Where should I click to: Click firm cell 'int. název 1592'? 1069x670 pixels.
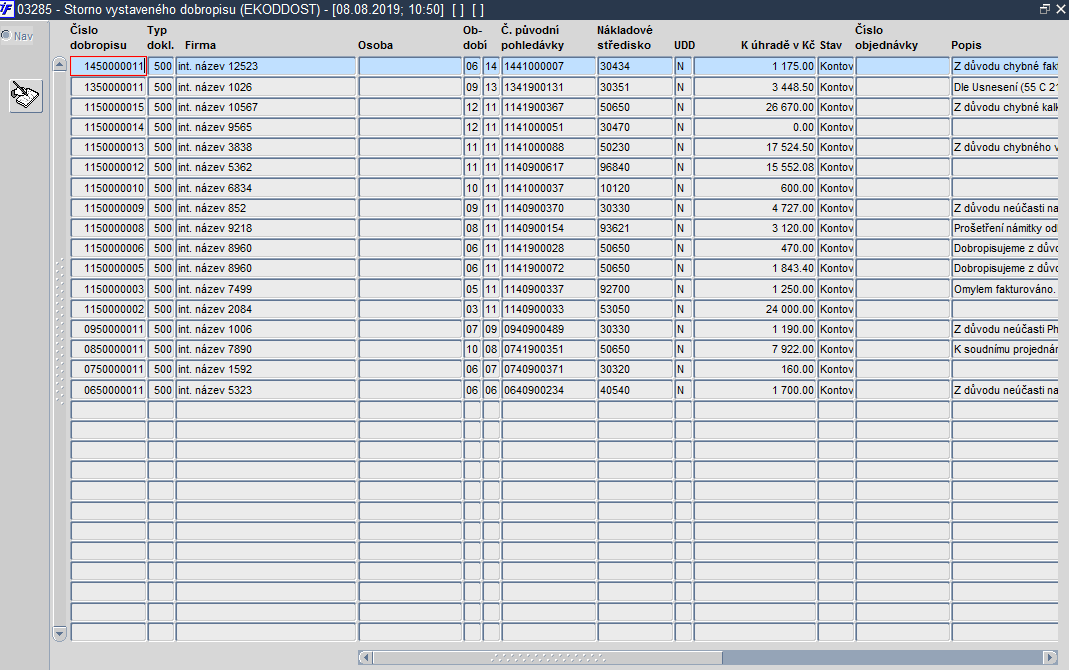click(266, 369)
